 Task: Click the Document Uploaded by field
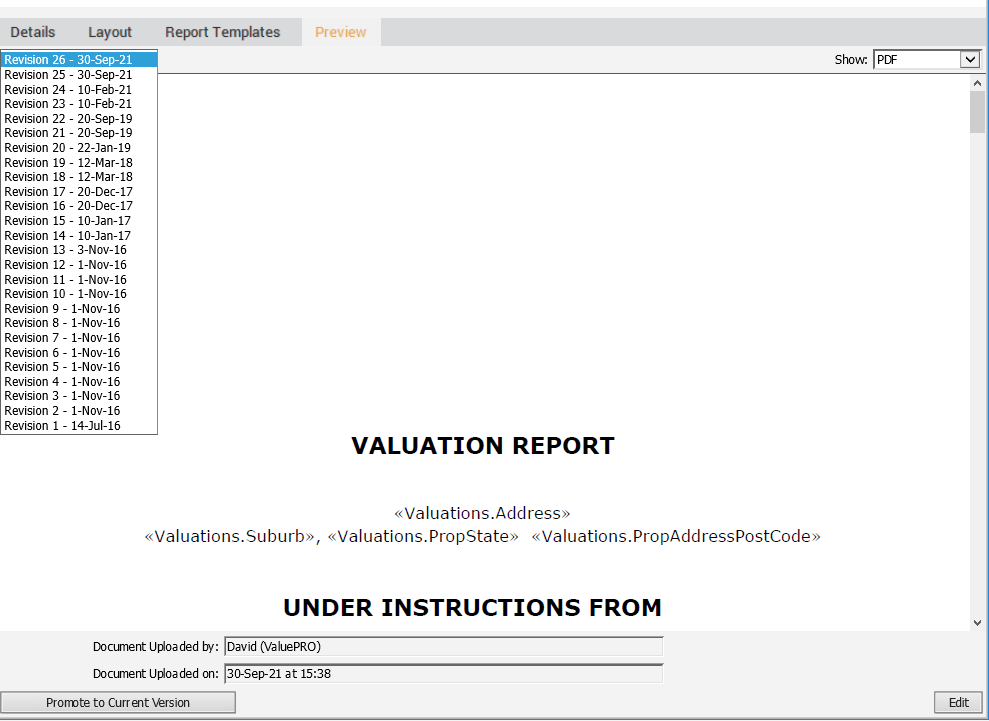(443, 647)
